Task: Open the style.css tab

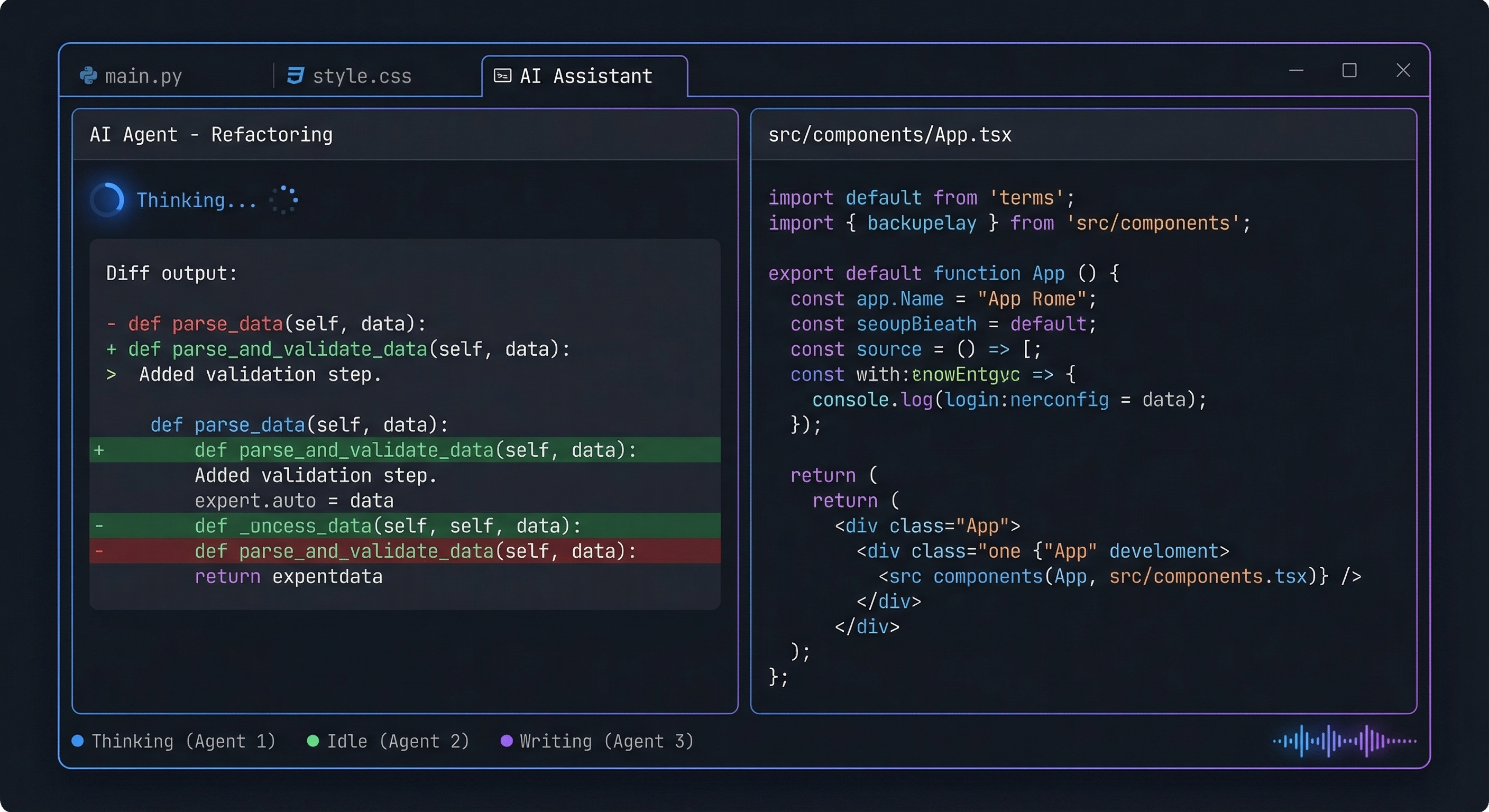Action: [362, 75]
